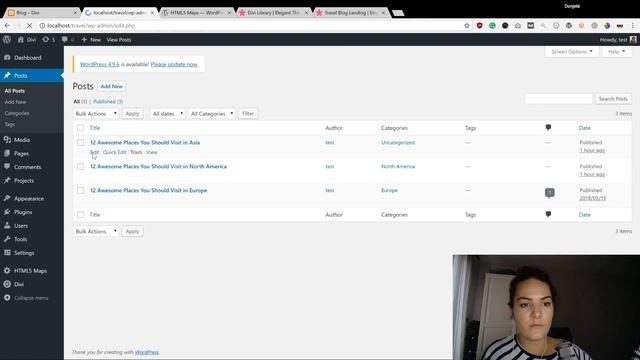Click the bottom Apply button
Screen dimensions: 640x360
132,231
